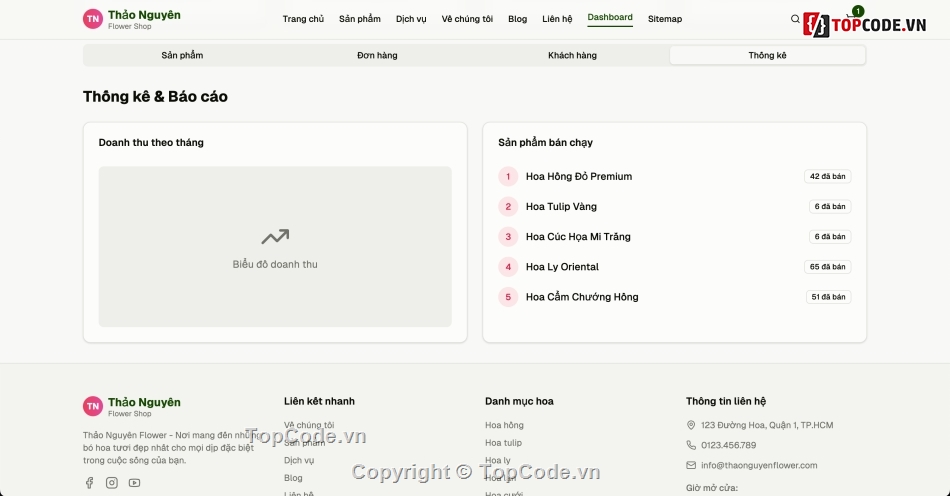The width and height of the screenshot is (950, 496).
Task: Click Danh mục hoa footer heading
Action: pos(519,401)
